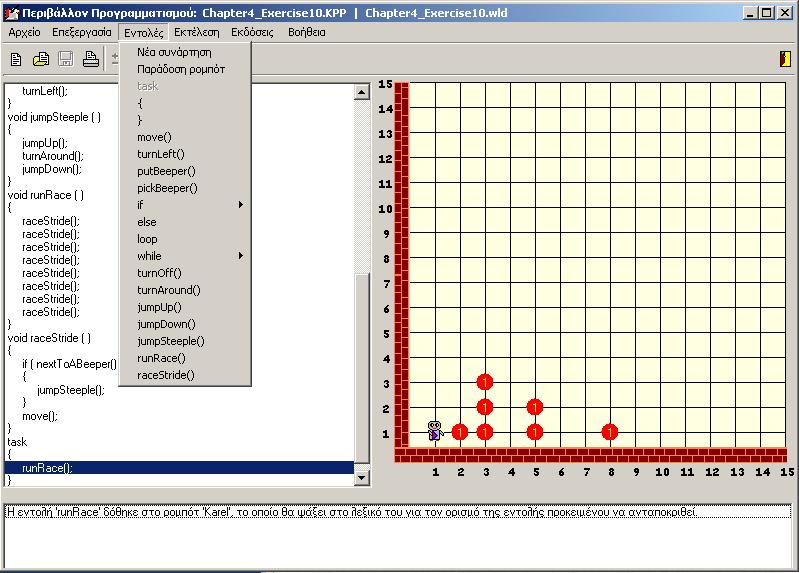Click the Print toolbar icon
The image size is (799, 573).
click(x=91, y=59)
